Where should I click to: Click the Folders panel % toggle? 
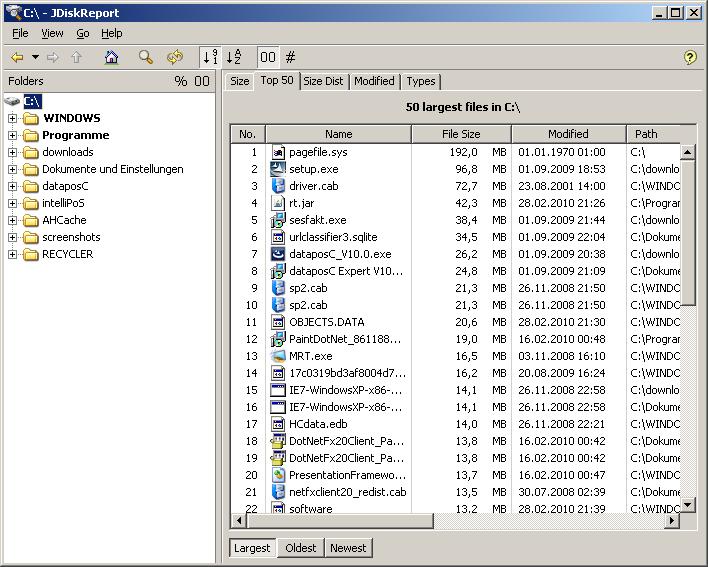(181, 81)
